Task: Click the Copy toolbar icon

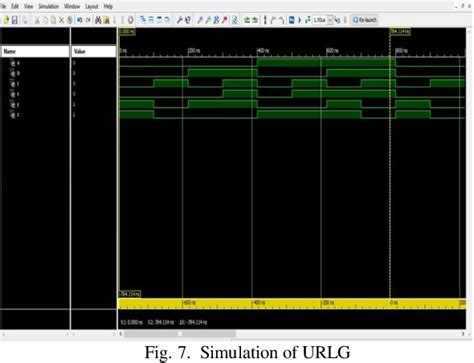Action: tap(45, 20)
